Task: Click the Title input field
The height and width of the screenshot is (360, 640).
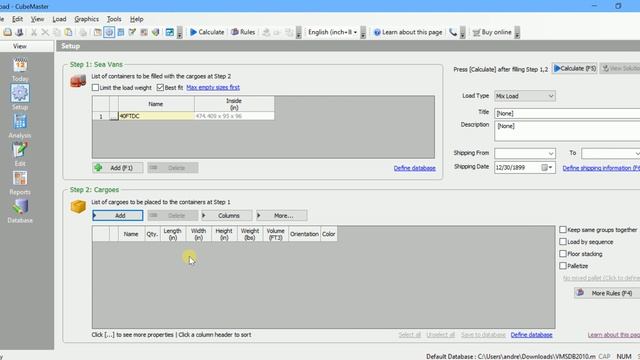Action: tap(567, 113)
